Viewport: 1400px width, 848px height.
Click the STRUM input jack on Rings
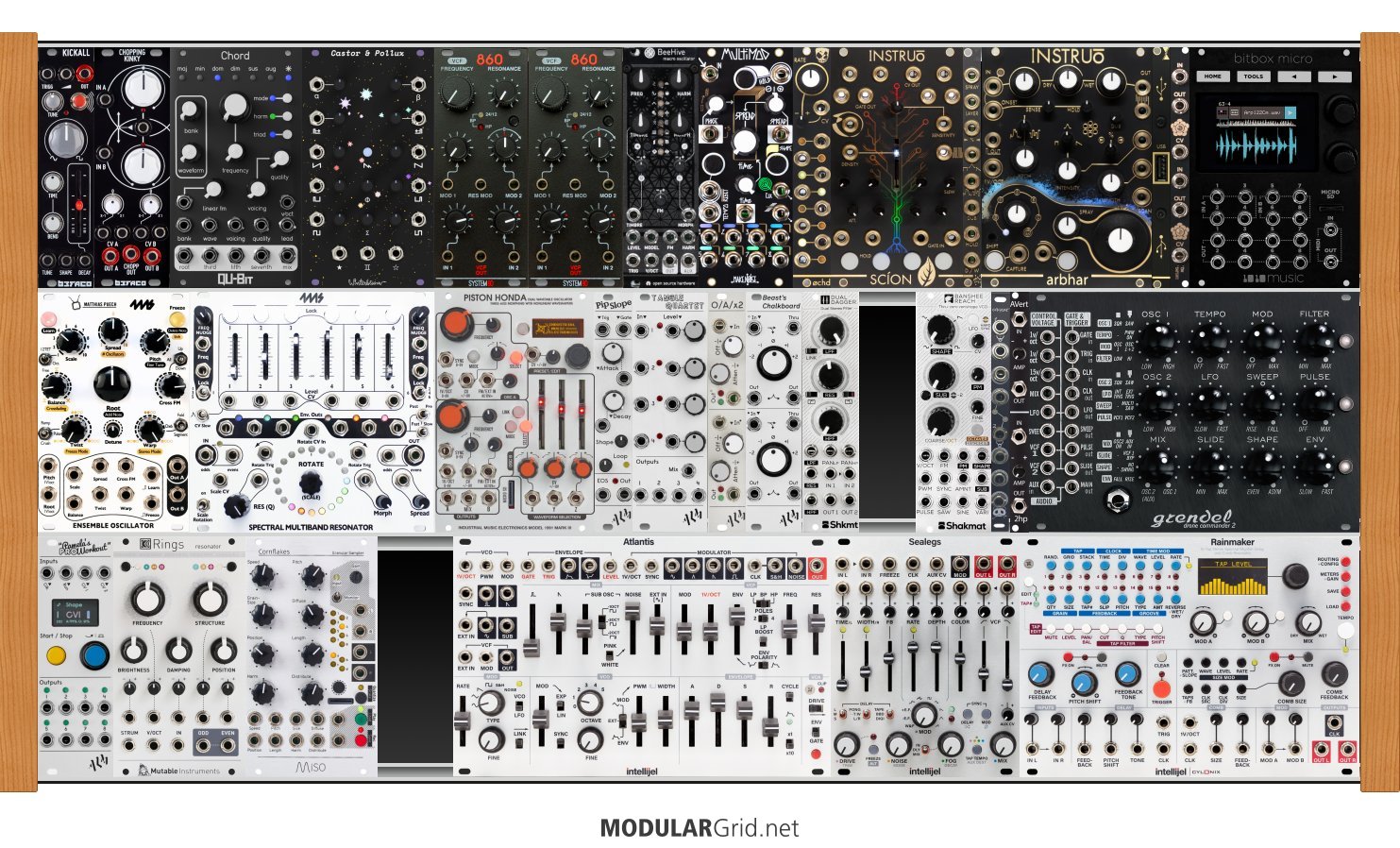[x=130, y=745]
